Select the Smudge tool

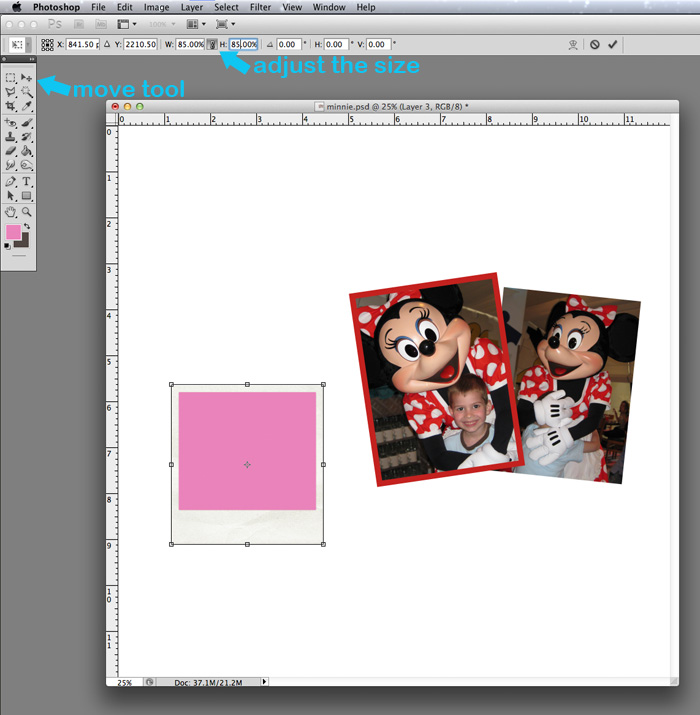[10, 165]
